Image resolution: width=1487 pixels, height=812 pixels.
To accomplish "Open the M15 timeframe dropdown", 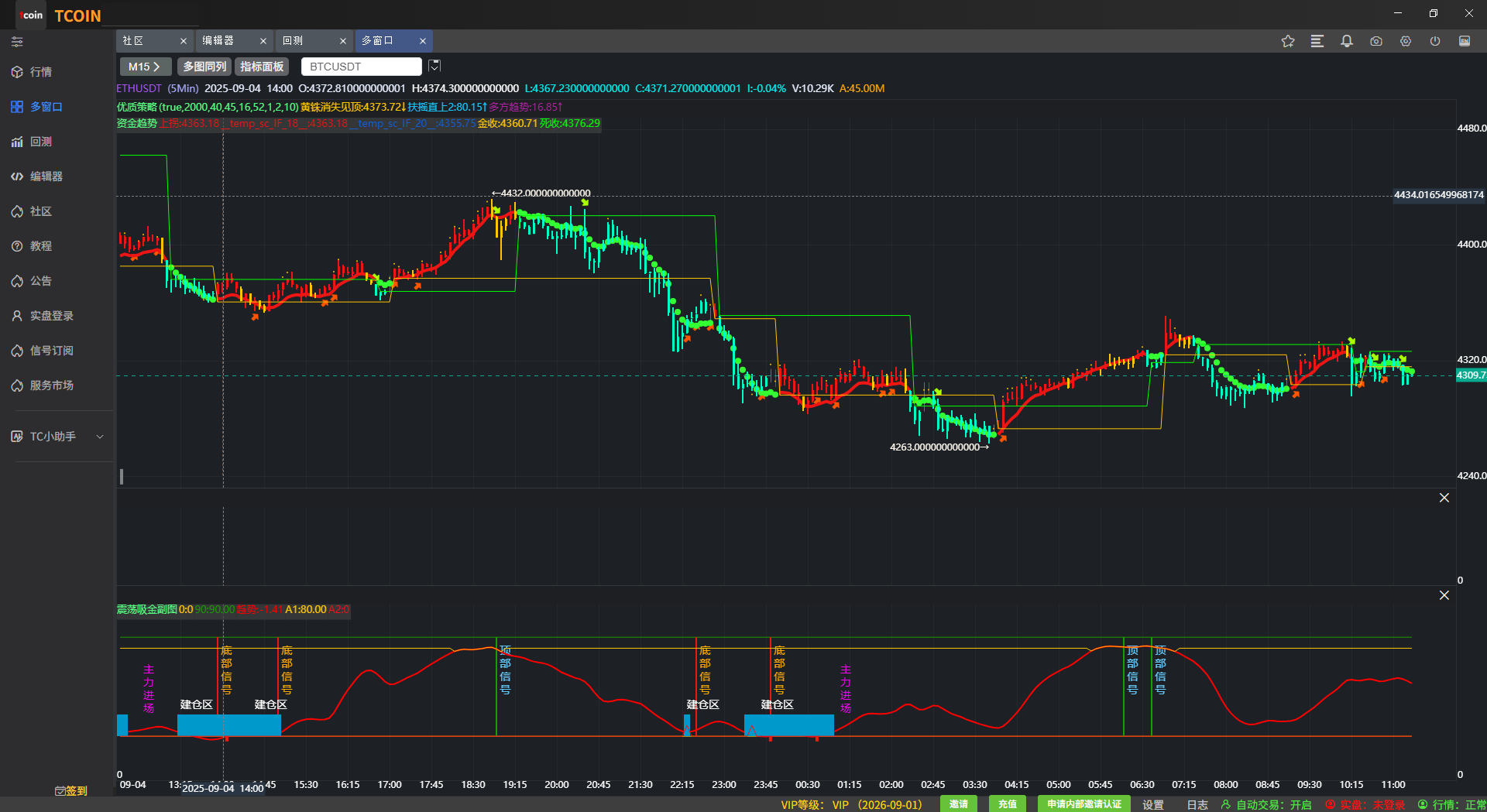I will (x=145, y=67).
